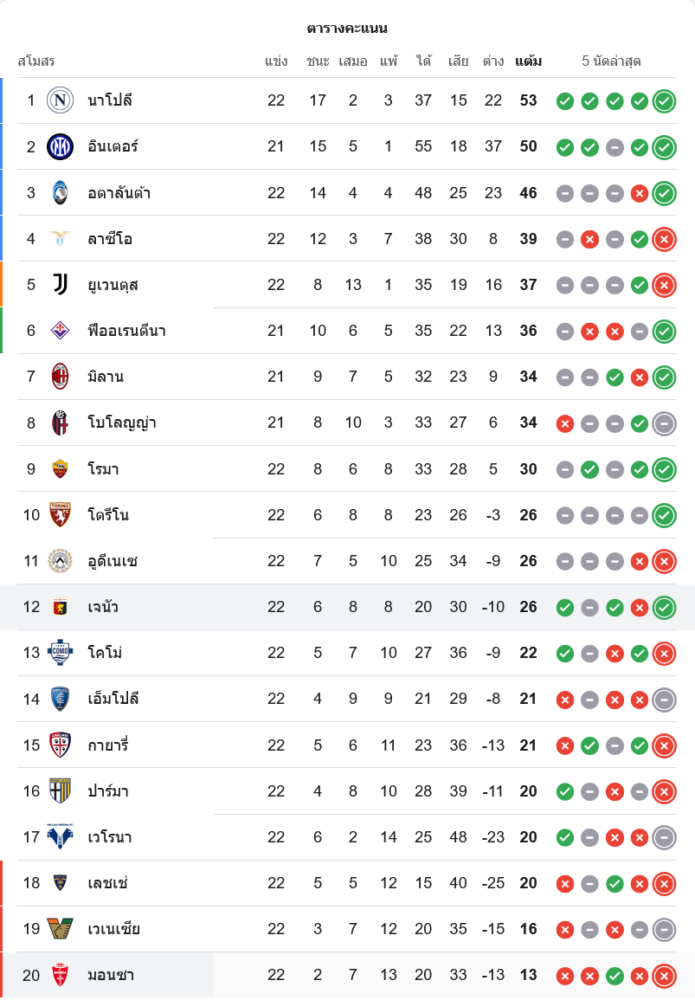Click the ตารางคะแนน table title
Viewport: 695px width, 1000px height.
347,28
